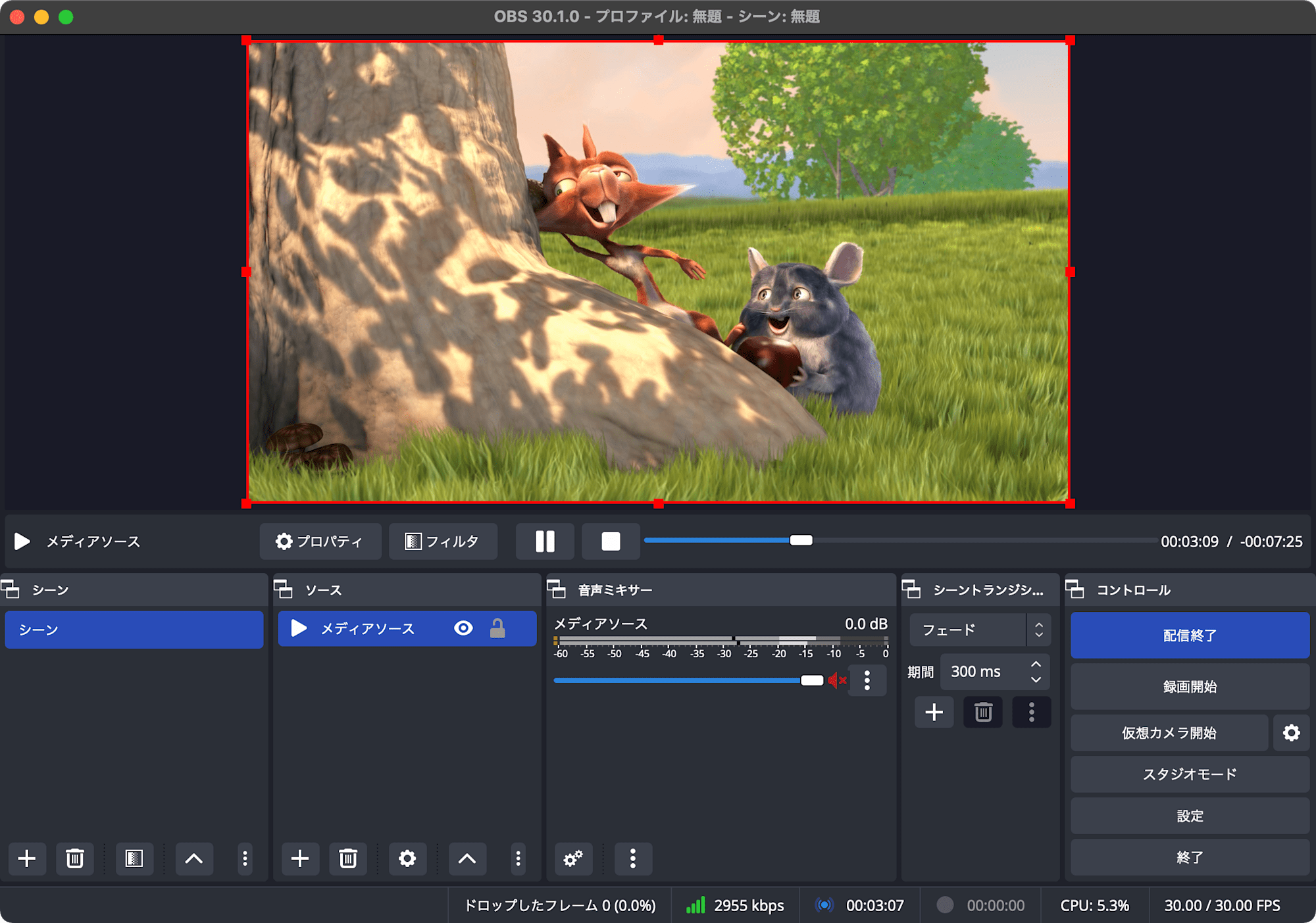
Task: Add a new scene transition
Action: pyautogui.click(x=934, y=712)
